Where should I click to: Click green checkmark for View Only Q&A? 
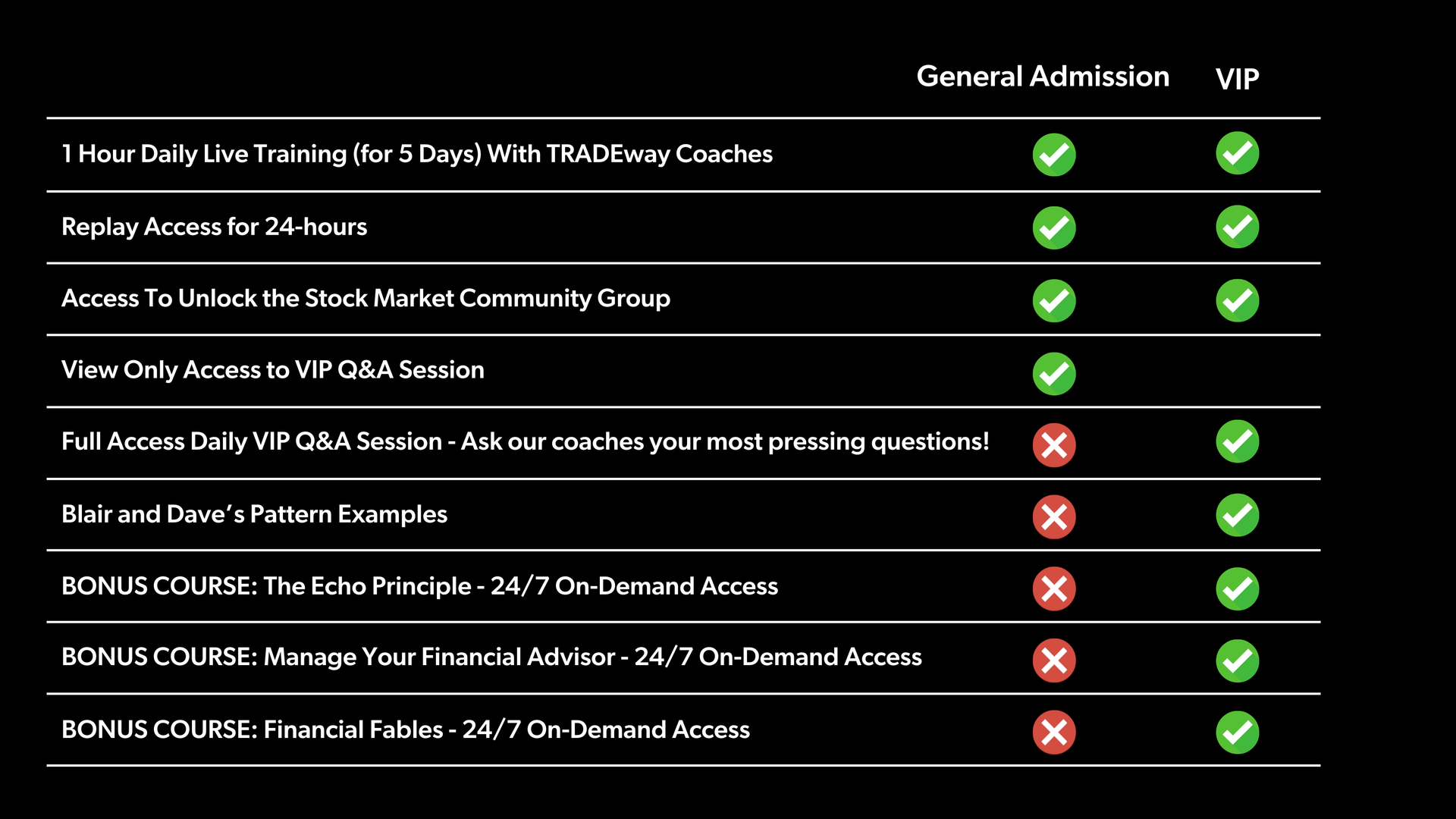(1054, 374)
